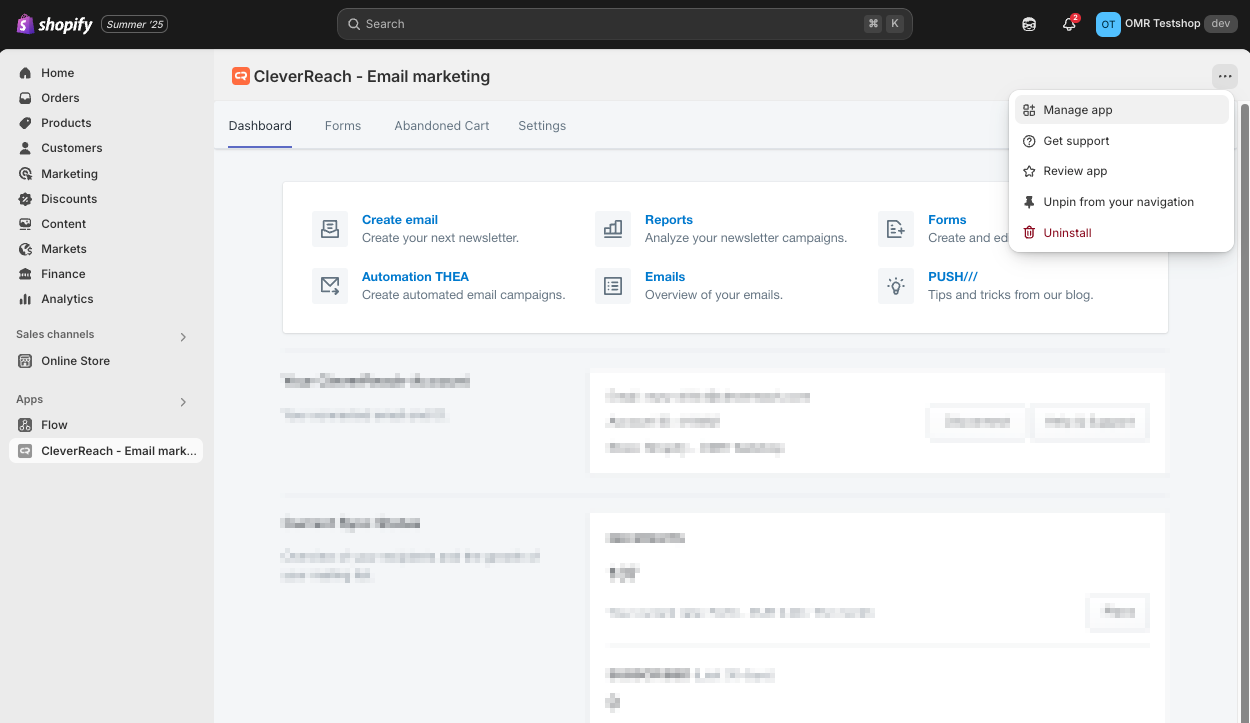Image resolution: width=1250 pixels, height=723 pixels.
Task: Click the Customers person icon
Action: (x=25, y=148)
